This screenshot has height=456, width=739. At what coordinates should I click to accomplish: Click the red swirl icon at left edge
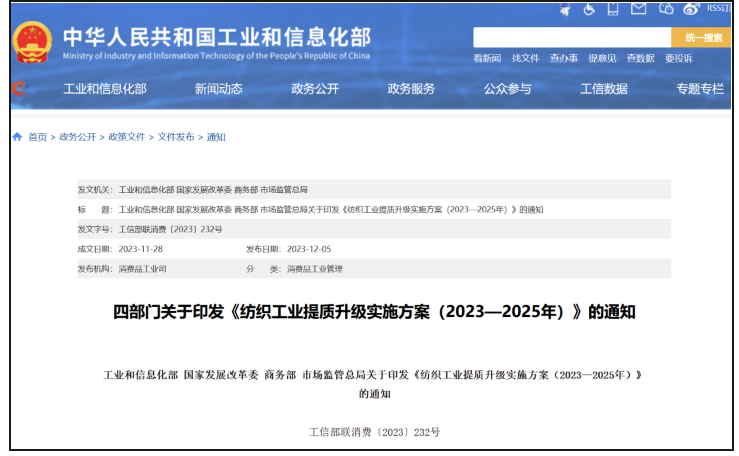(17, 89)
